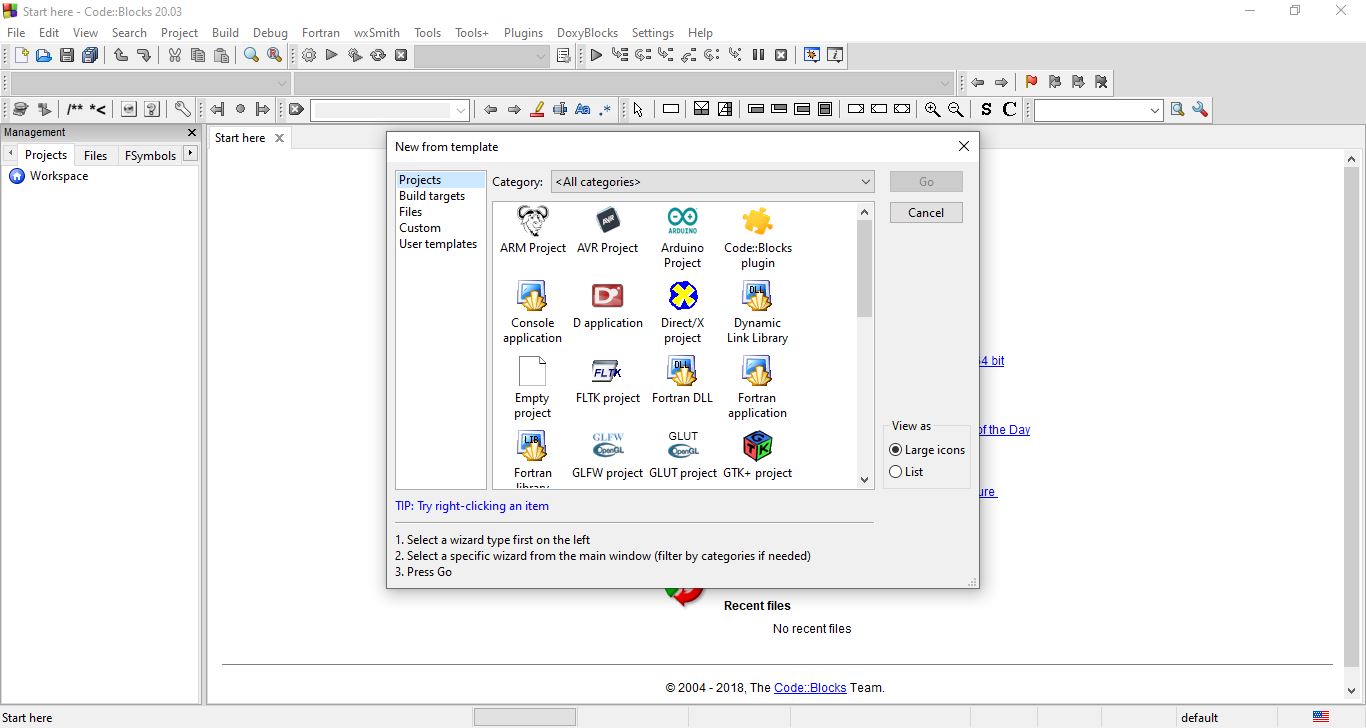Click the Replace magnifier icon
Screen dimensions: 1366x728
click(274, 56)
